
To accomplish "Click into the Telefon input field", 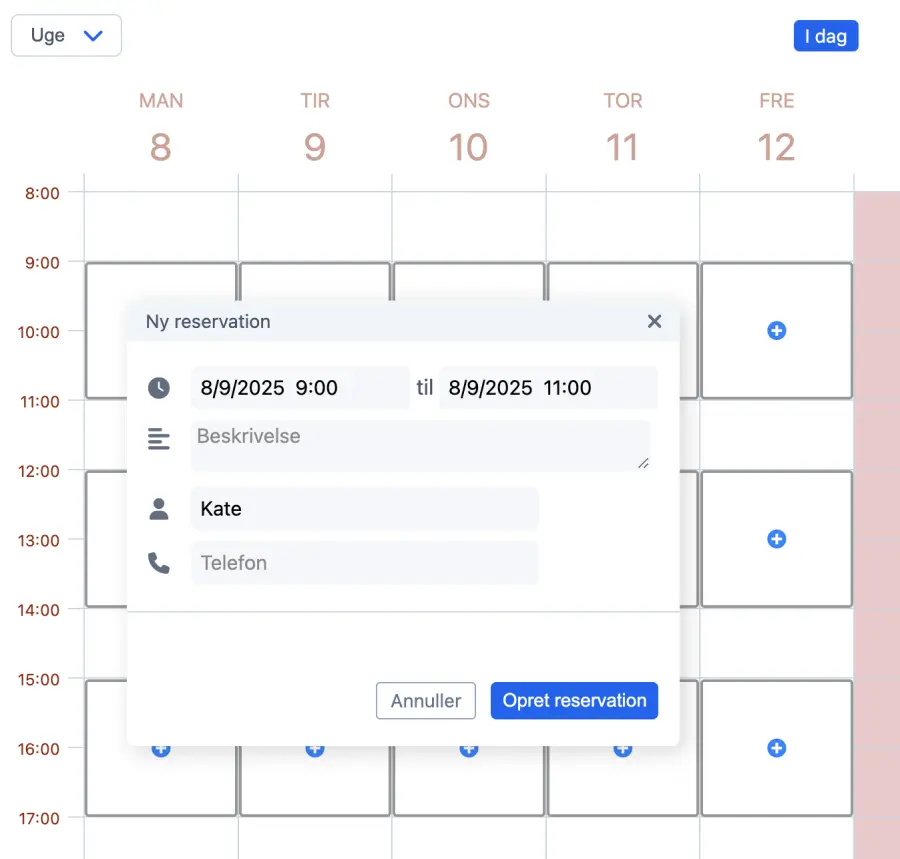I will pos(364,563).
